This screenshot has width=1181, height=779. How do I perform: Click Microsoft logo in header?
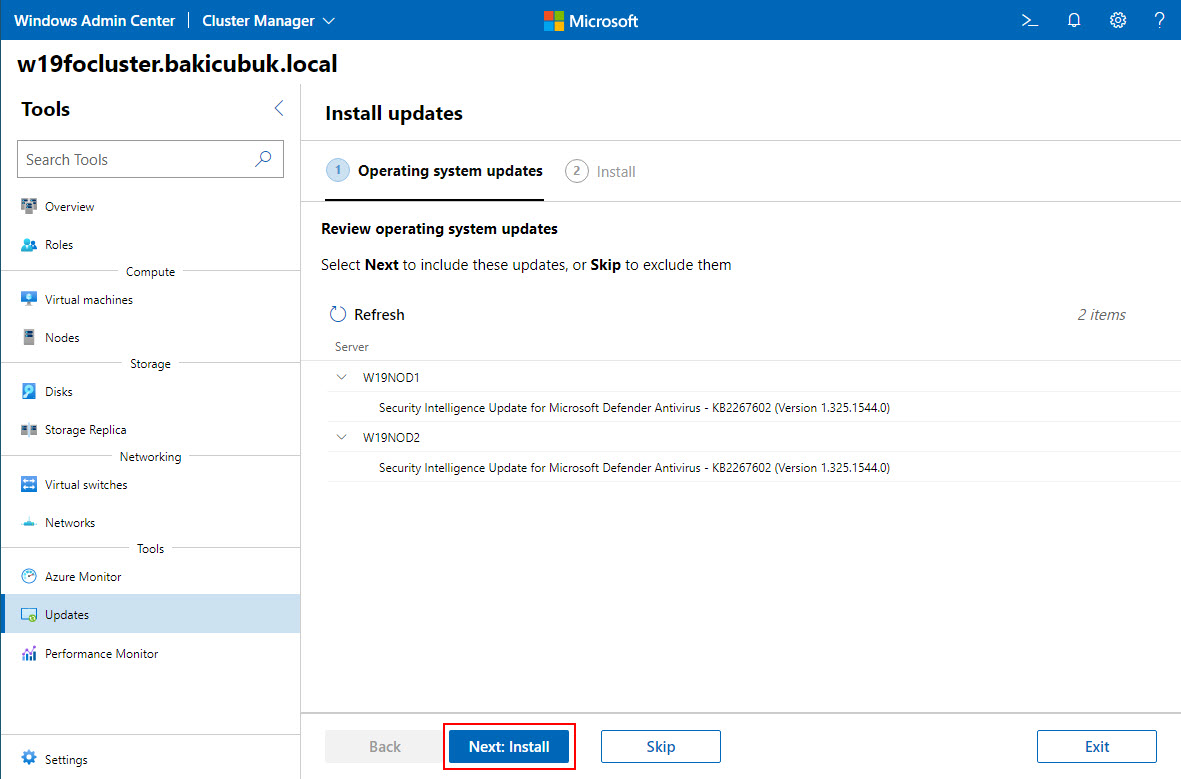pos(590,21)
